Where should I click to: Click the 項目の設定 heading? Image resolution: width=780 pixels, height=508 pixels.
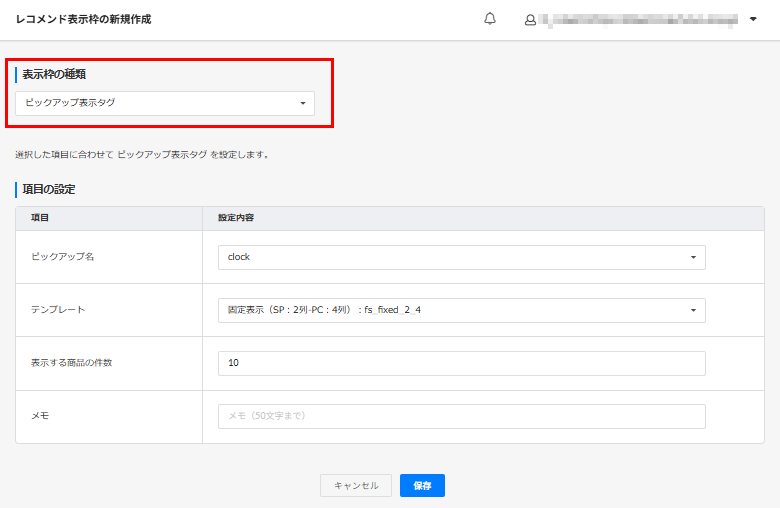(x=49, y=190)
